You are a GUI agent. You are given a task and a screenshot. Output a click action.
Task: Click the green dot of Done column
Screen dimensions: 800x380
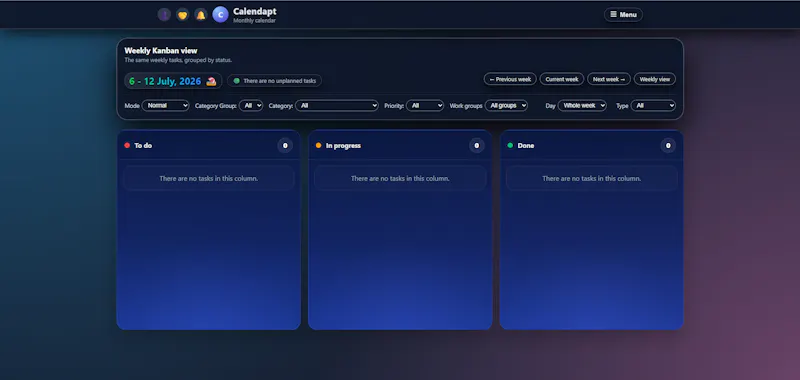[x=510, y=145]
